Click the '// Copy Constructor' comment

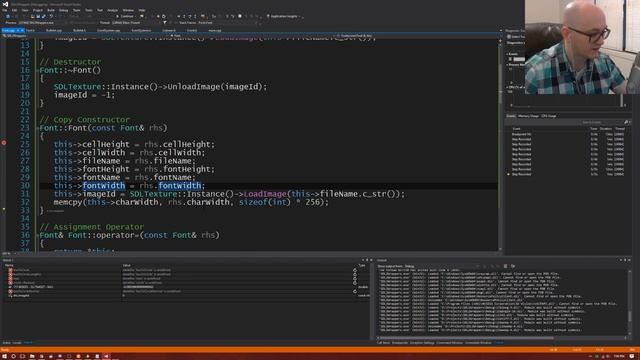[x=85, y=120]
